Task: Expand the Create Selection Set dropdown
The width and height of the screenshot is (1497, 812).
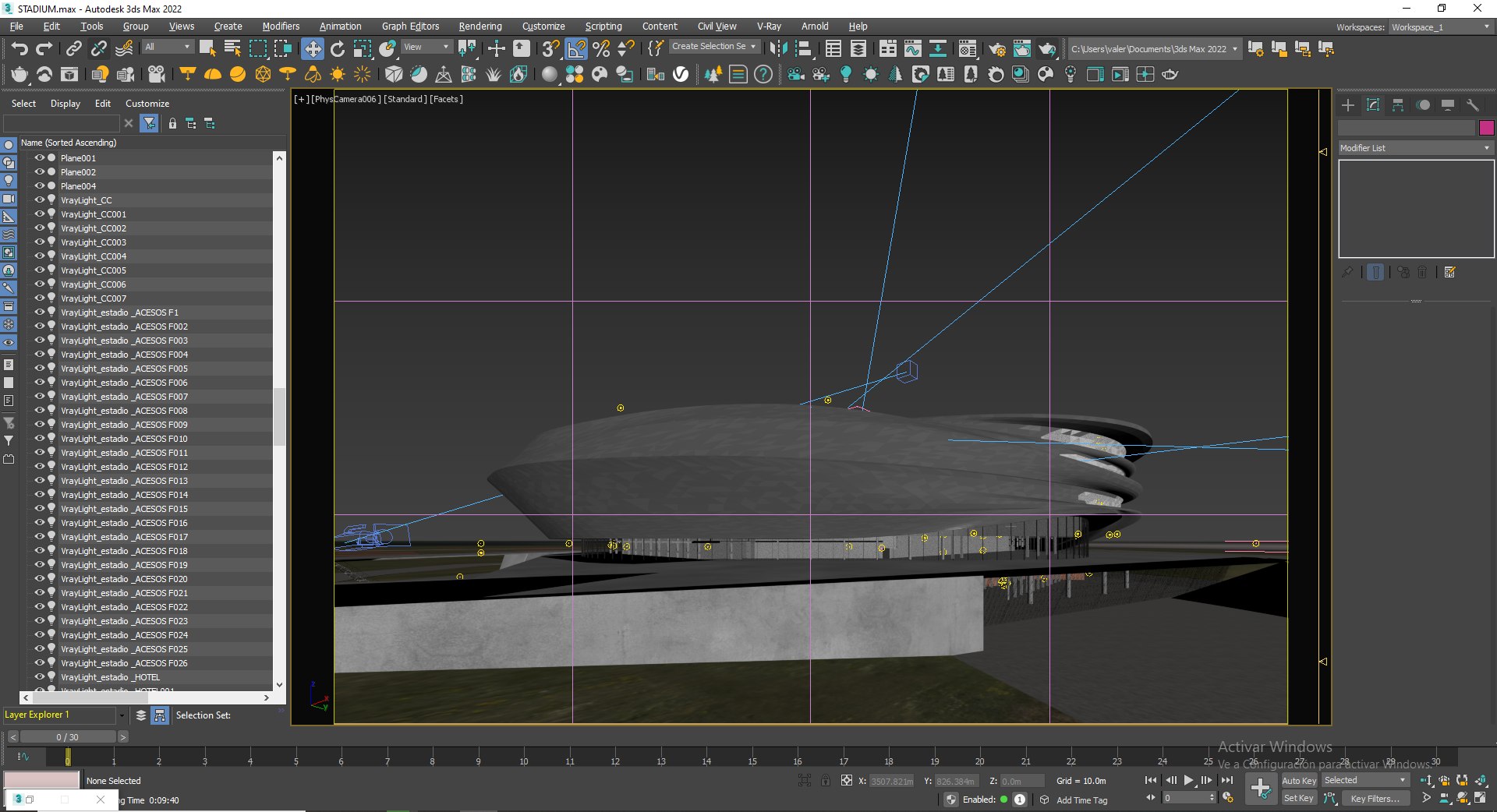Action: coord(714,47)
